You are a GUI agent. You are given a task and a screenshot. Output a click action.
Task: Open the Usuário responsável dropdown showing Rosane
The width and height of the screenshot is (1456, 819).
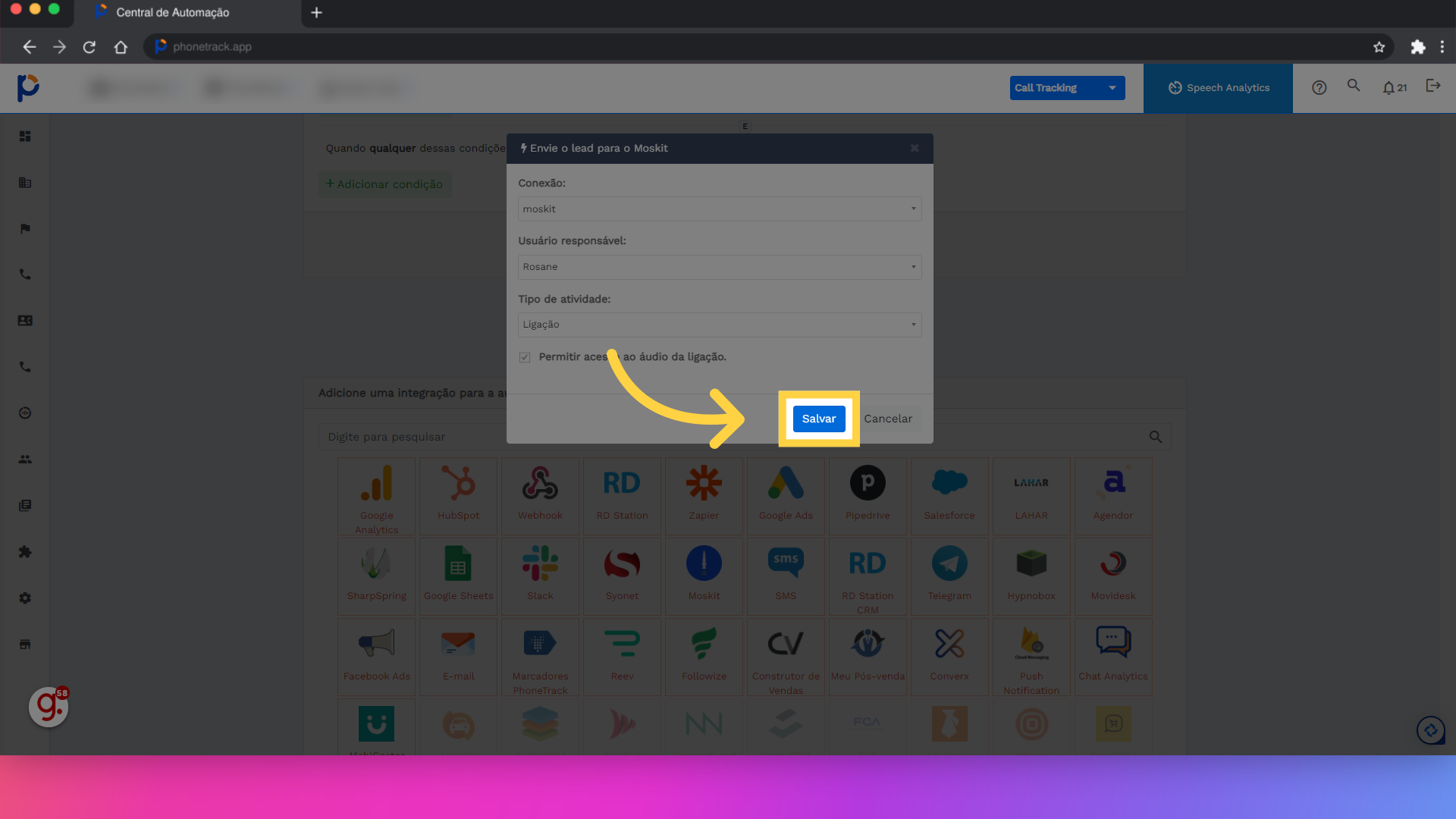click(x=720, y=267)
